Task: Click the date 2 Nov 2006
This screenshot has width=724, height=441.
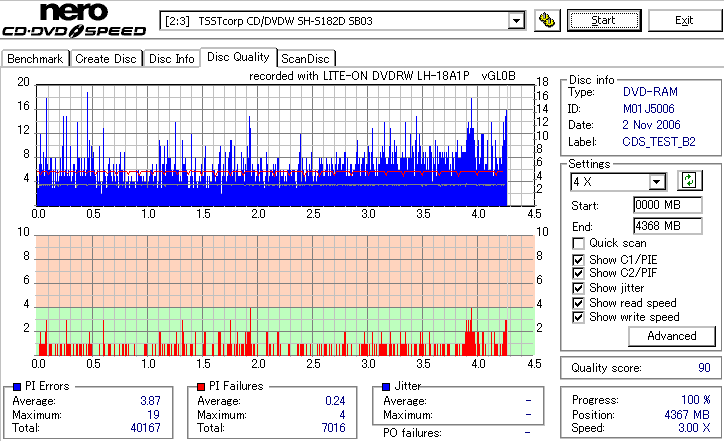Action: 651,125
